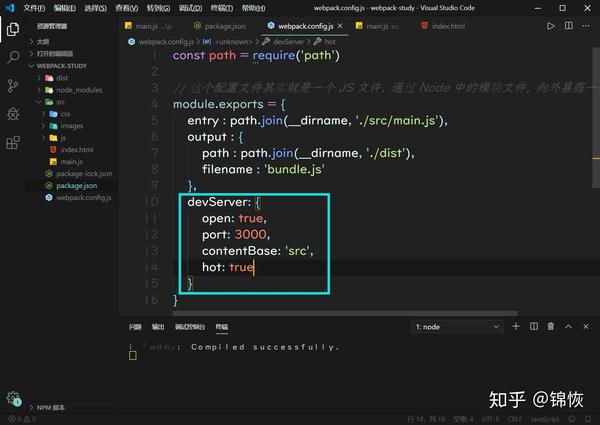Image resolution: width=600 pixels, height=425 pixels.
Task: Switch to the index.html editor tab
Action: (444, 26)
